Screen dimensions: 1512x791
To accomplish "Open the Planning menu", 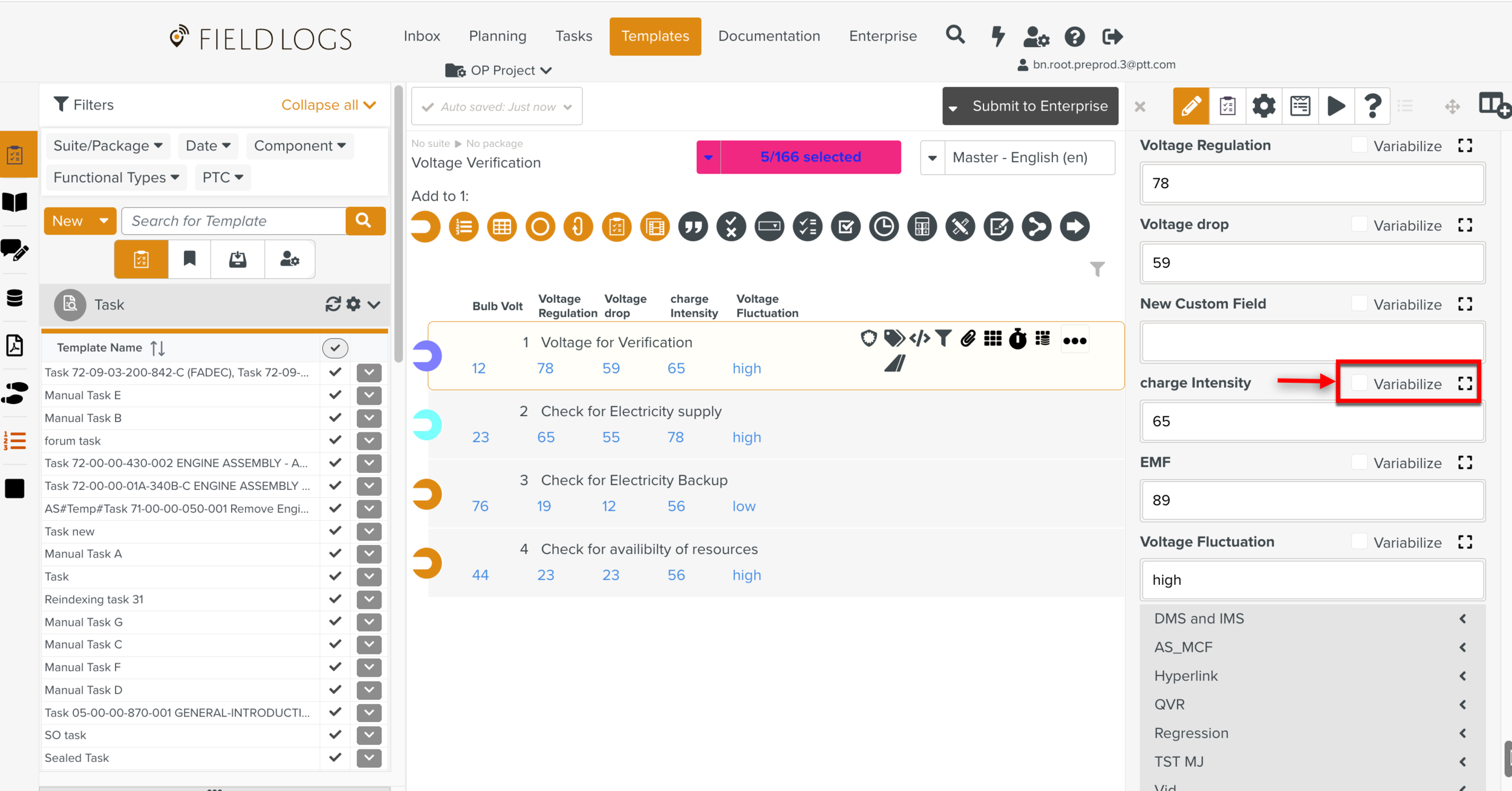I will coord(497,36).
